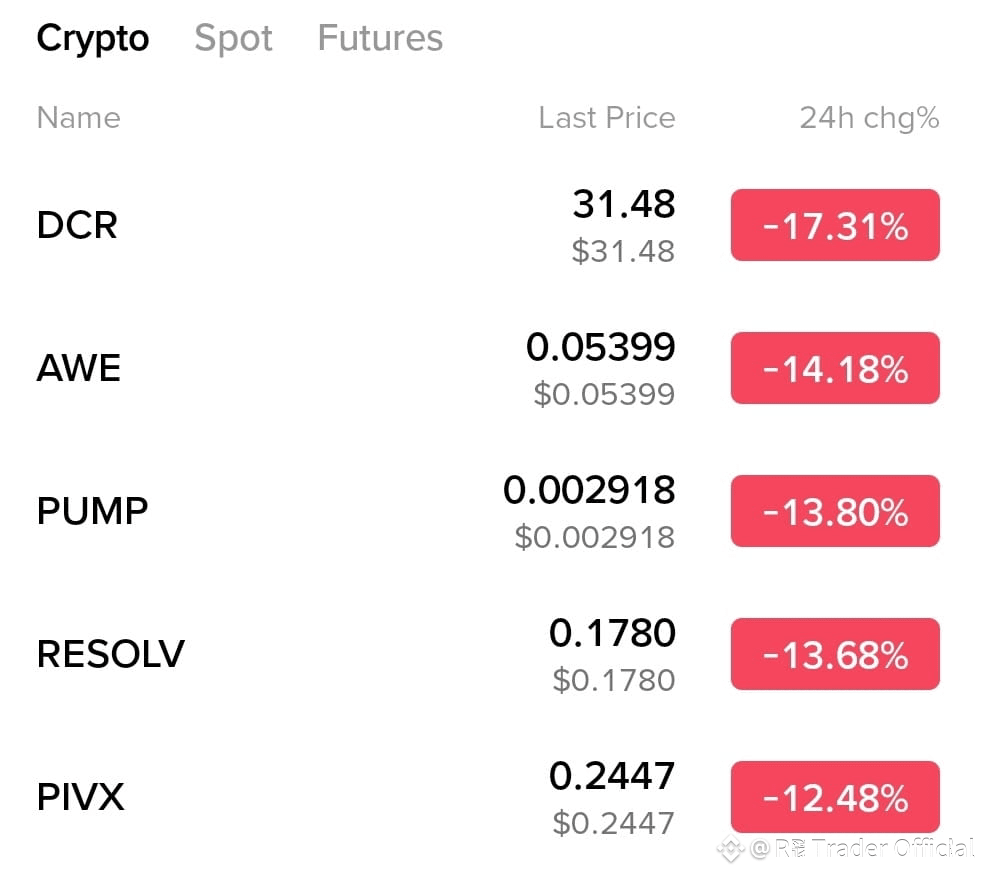
Task: Click the Binance logo watermark icon
Action: tap(731, 848)
